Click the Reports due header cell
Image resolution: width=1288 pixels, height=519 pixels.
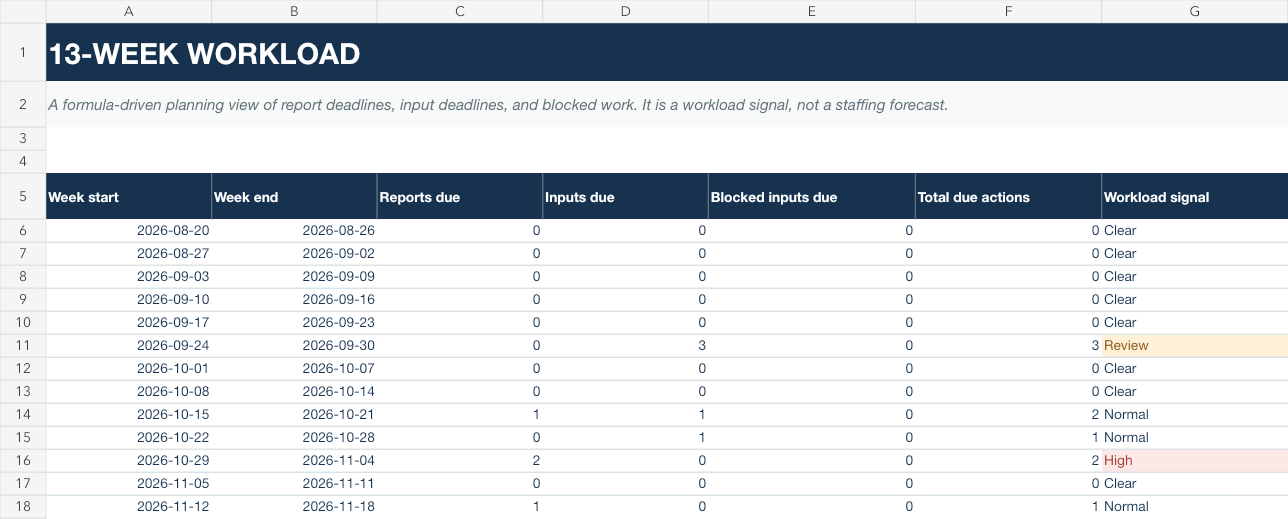tap(459, 196)
